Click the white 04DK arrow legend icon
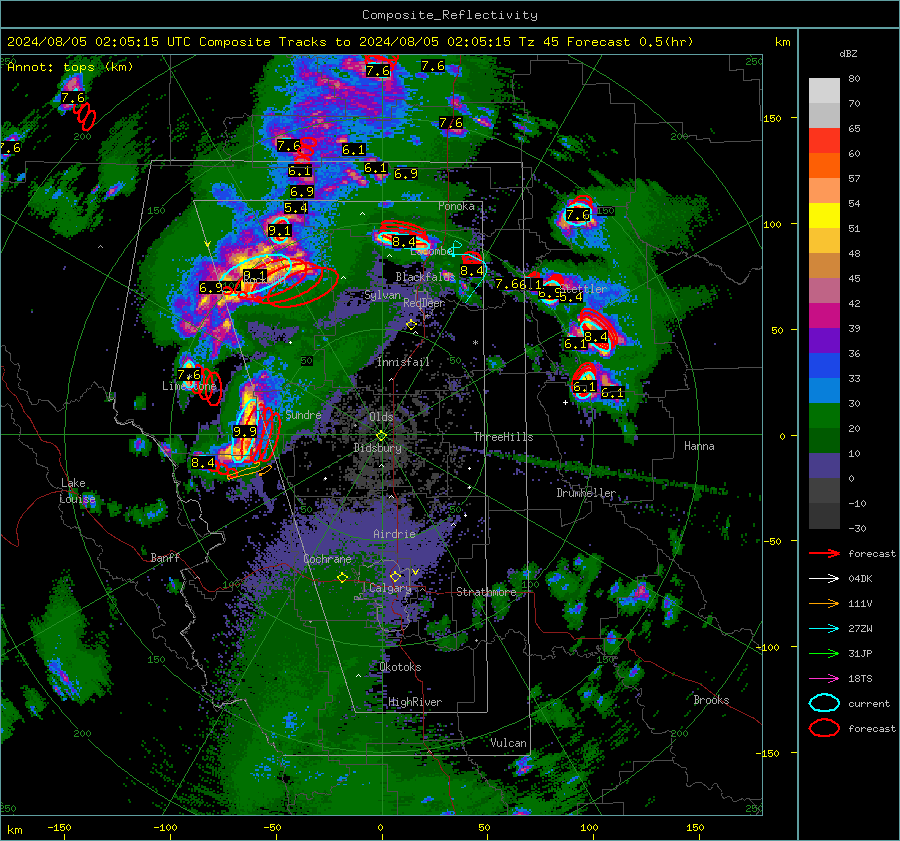The height and width of the screenshot is (841, 900). coord(824,579)
